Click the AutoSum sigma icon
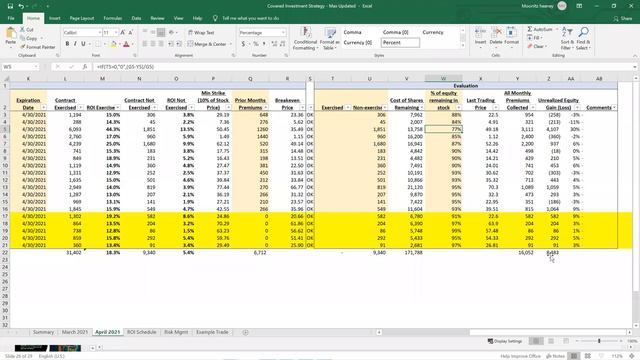640x360 pixels. [x=529, y=29]
